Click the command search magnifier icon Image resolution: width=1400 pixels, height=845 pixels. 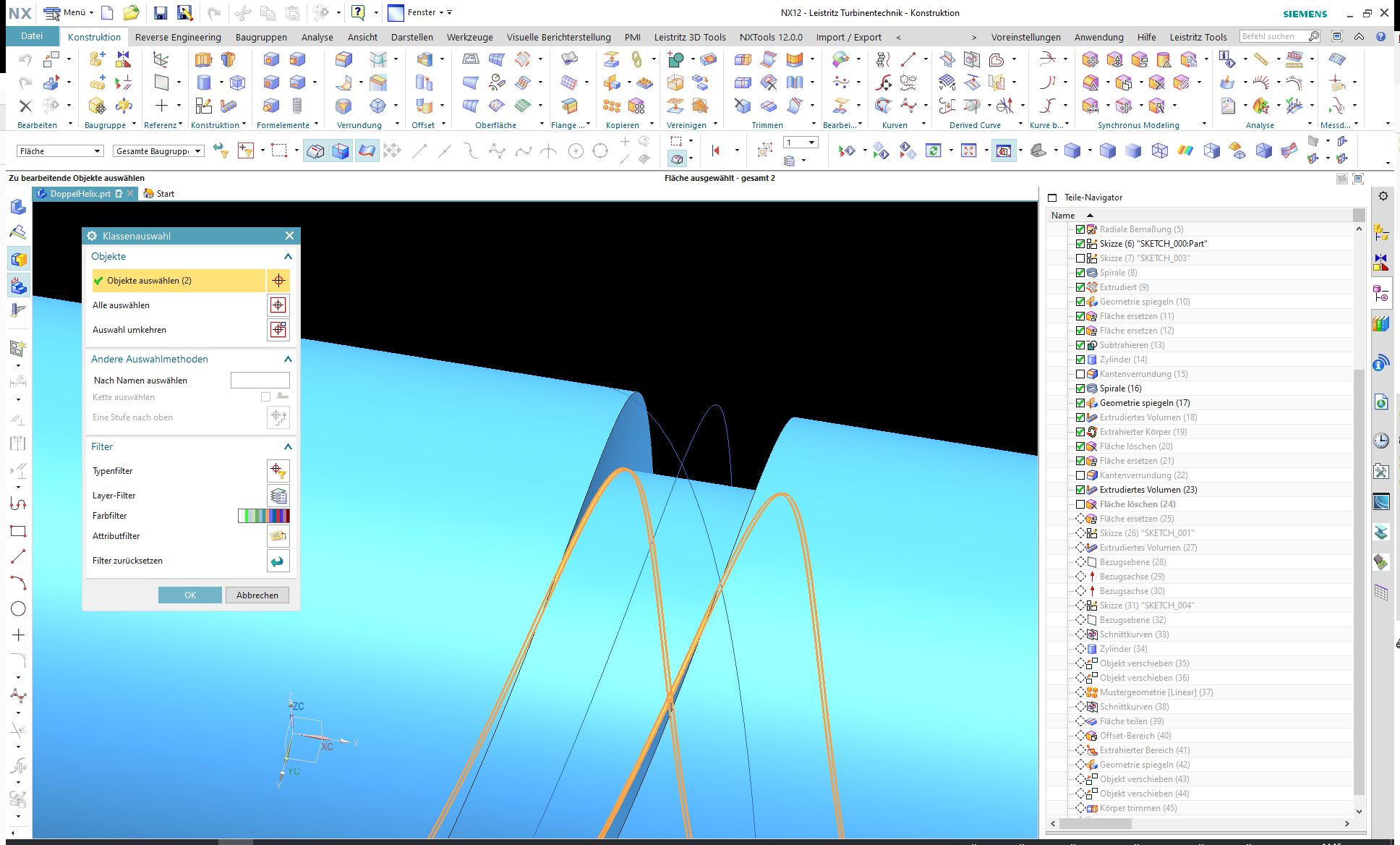(1314, 36)
